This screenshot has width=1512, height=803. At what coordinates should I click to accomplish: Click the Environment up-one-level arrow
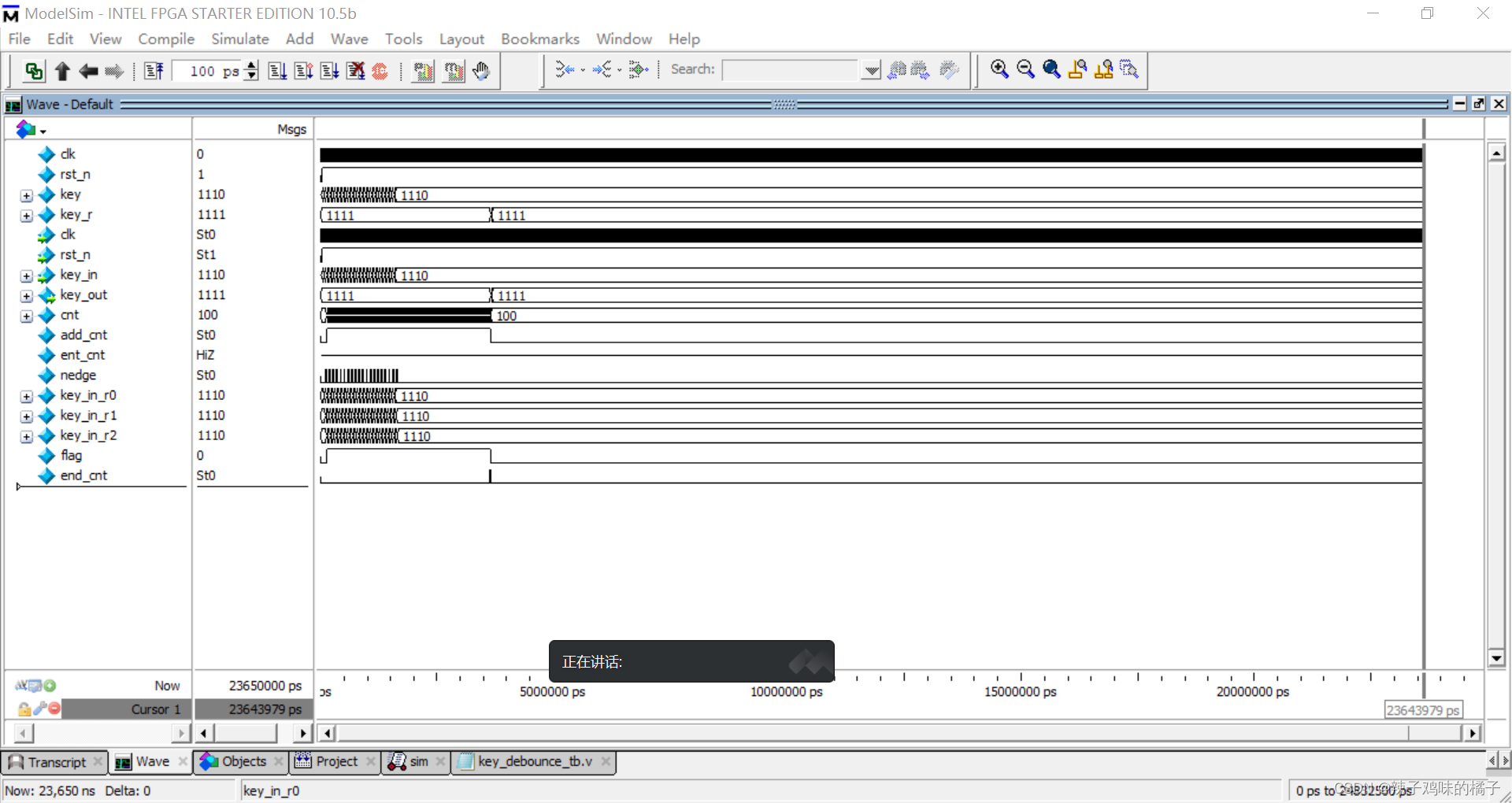click(x=62, y=71)
